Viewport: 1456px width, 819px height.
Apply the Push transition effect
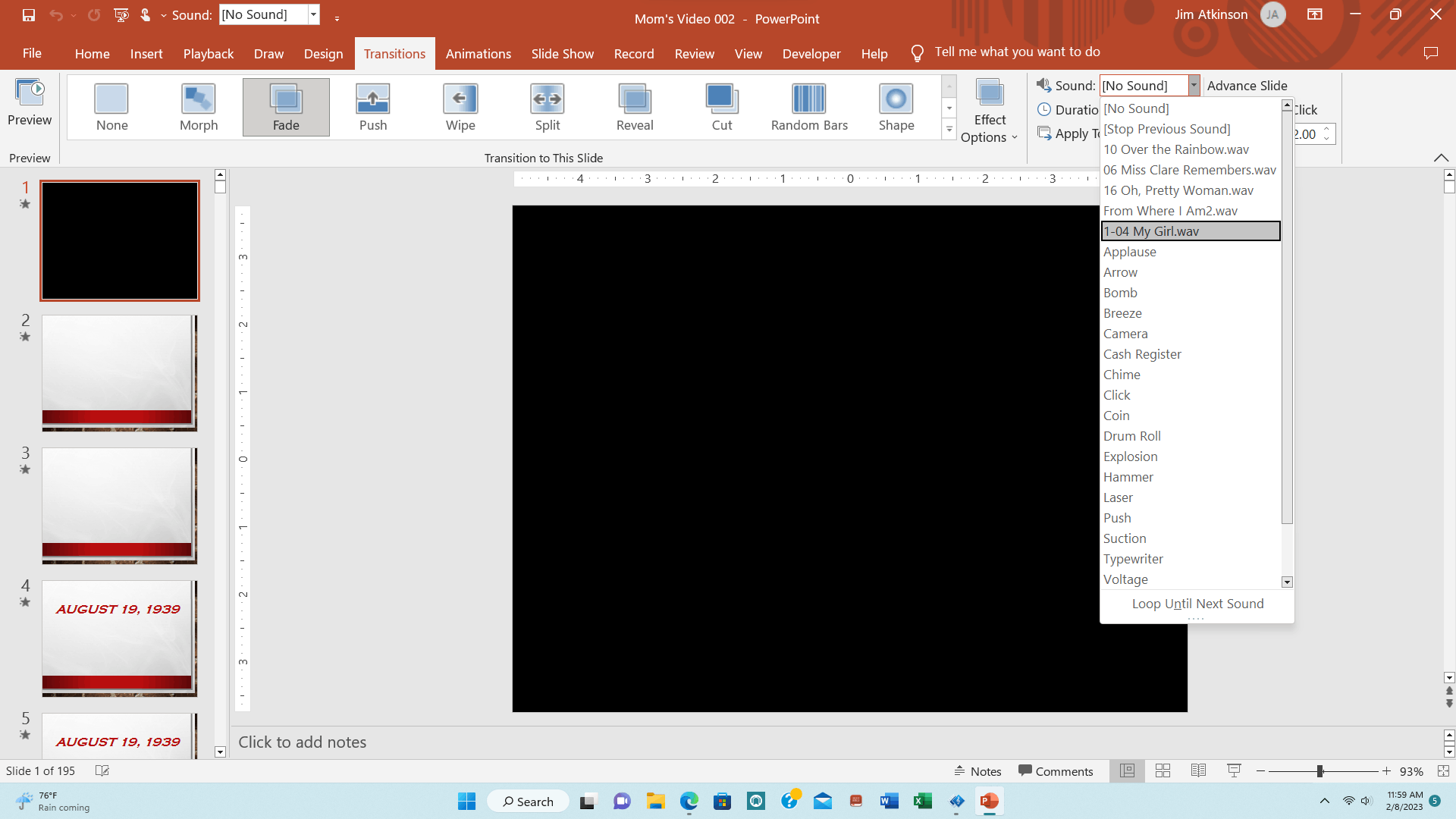372,107
